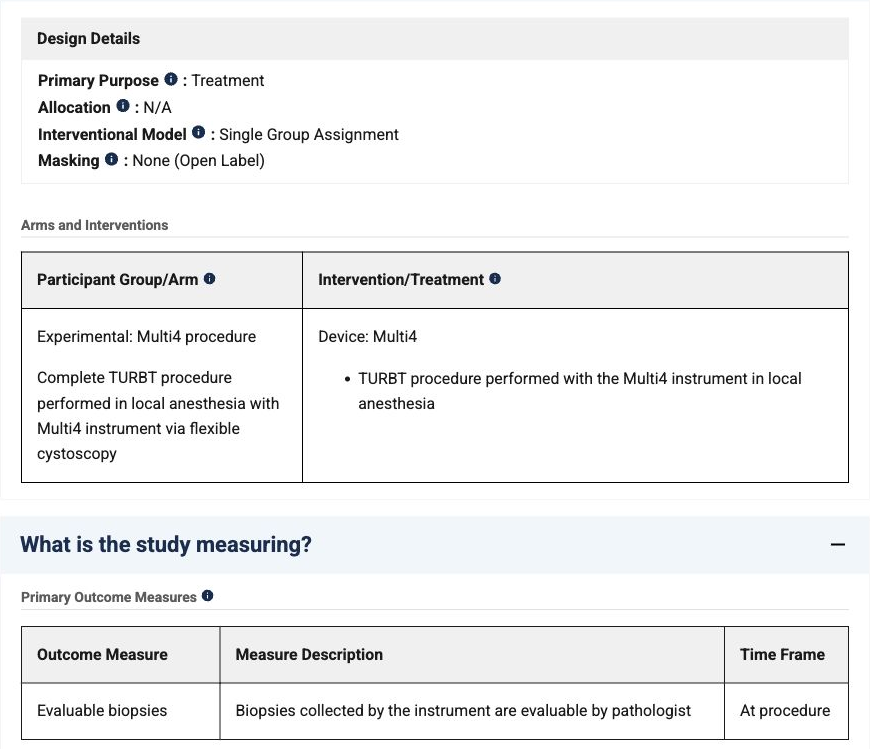Screen dimensions: 870x749
Task: Click the 'Single Group Assignment' value
Action: tap(308, 134)
